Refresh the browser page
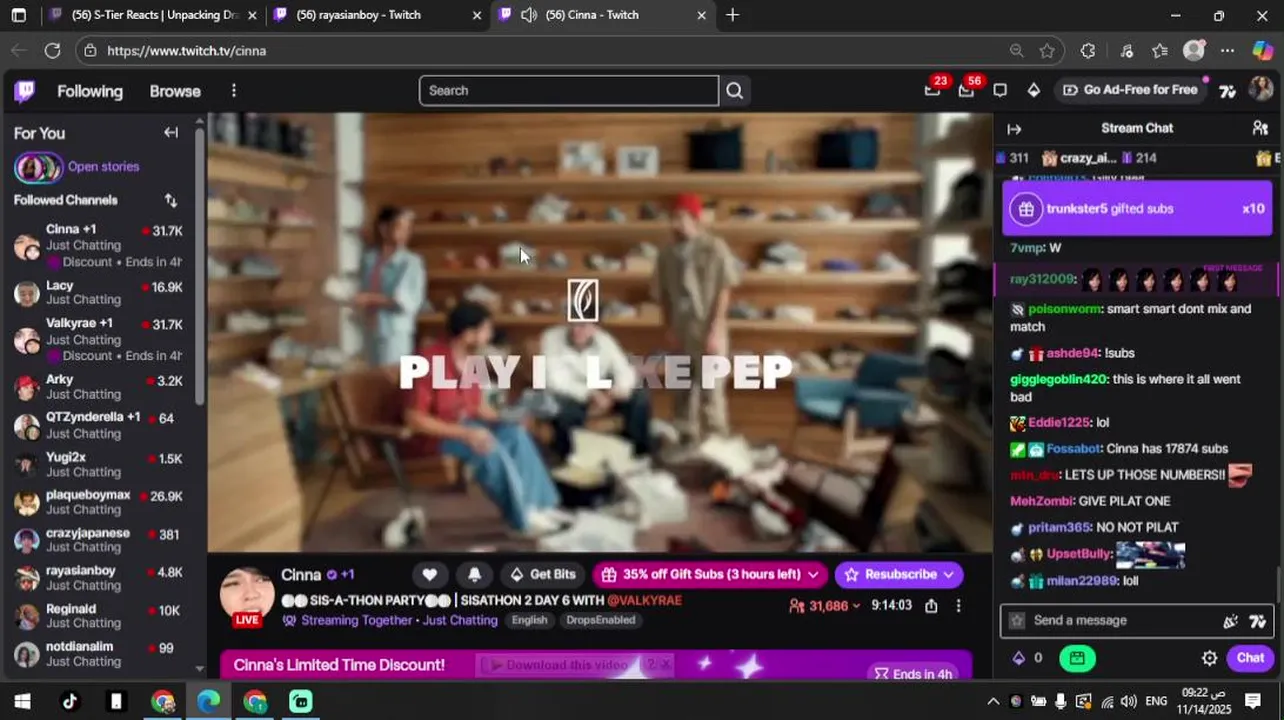This screenshot has height=720, width=1284. click(52, 50)
